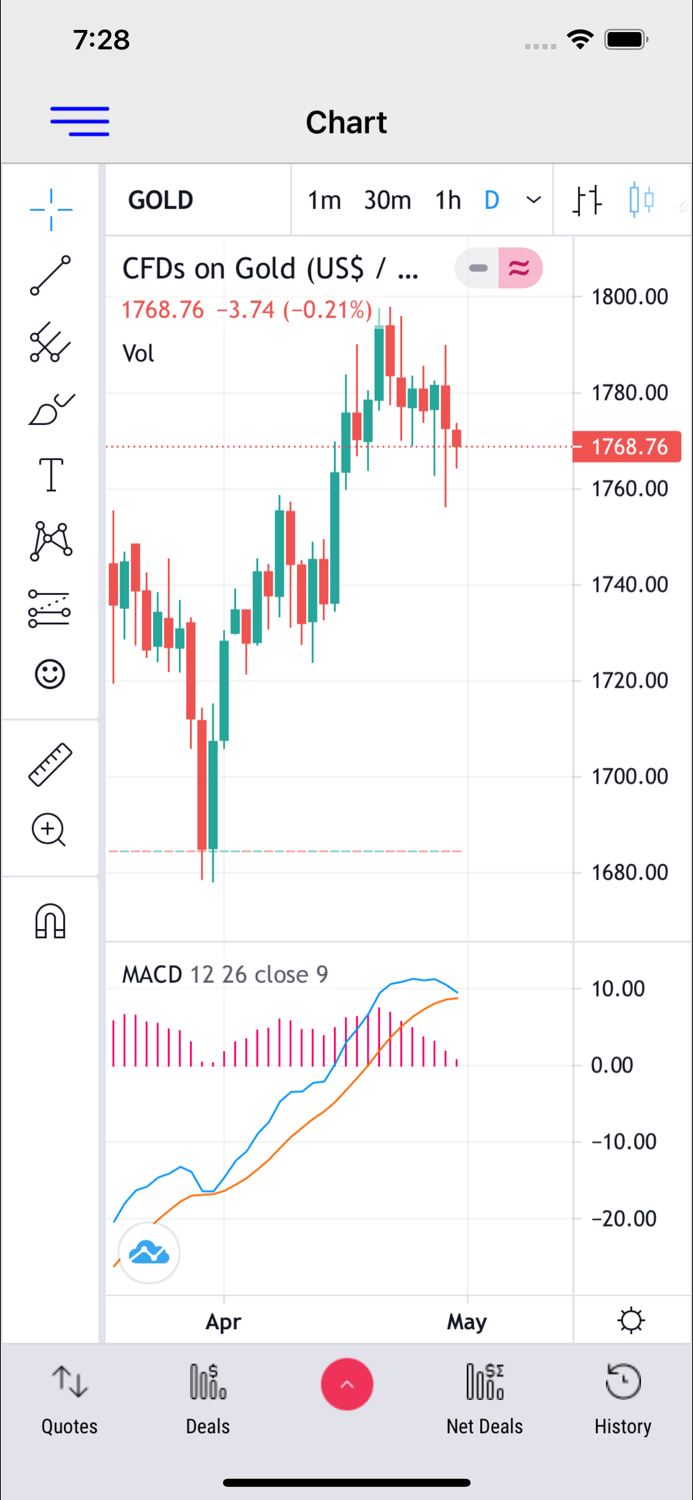The width and height of the screenshot is (693, 1500).
Task: Open the emoji sticker tool
Action: point(50,674)
